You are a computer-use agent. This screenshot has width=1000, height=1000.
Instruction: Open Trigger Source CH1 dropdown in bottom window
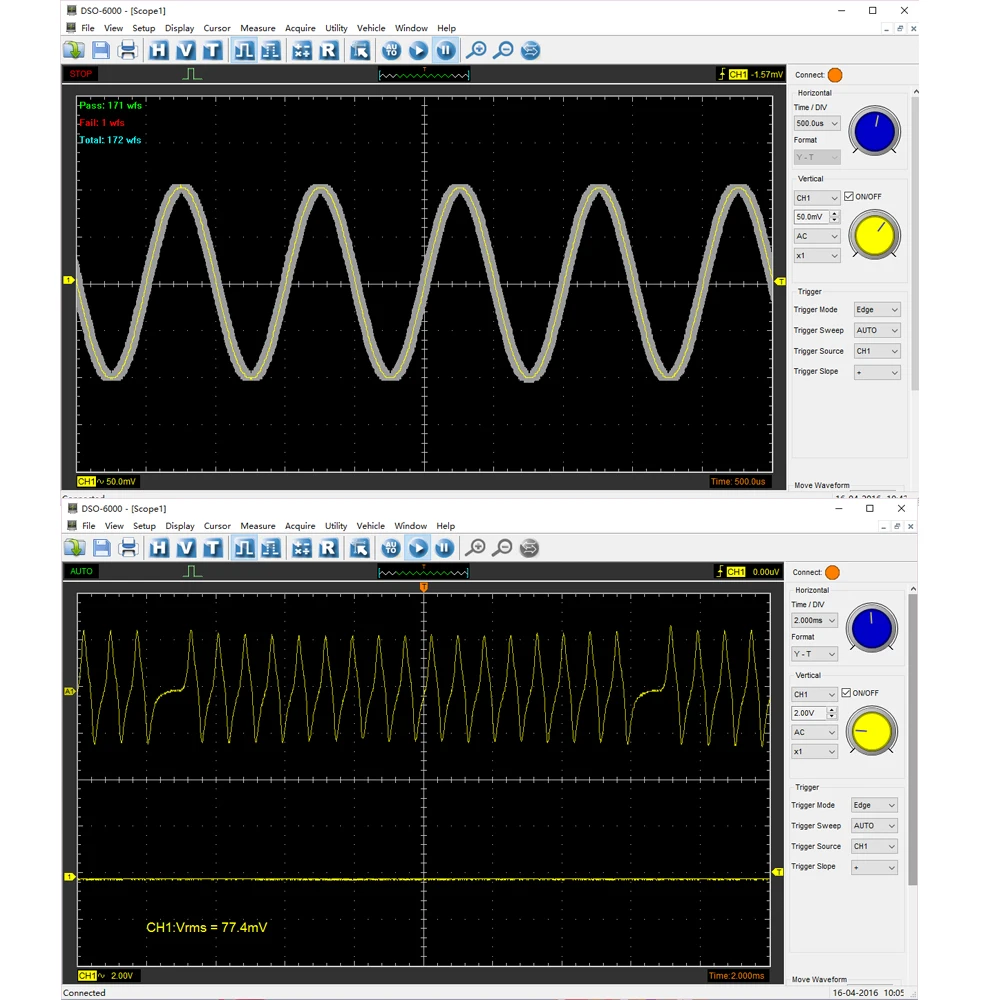tap(874, 846)
